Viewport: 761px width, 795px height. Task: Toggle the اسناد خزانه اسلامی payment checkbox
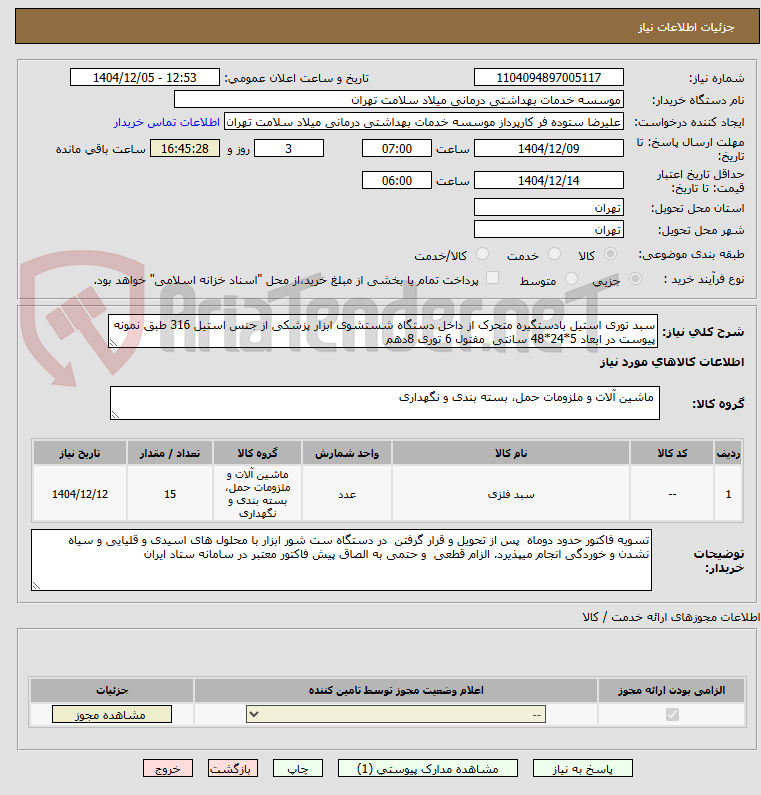pos(492,278)
